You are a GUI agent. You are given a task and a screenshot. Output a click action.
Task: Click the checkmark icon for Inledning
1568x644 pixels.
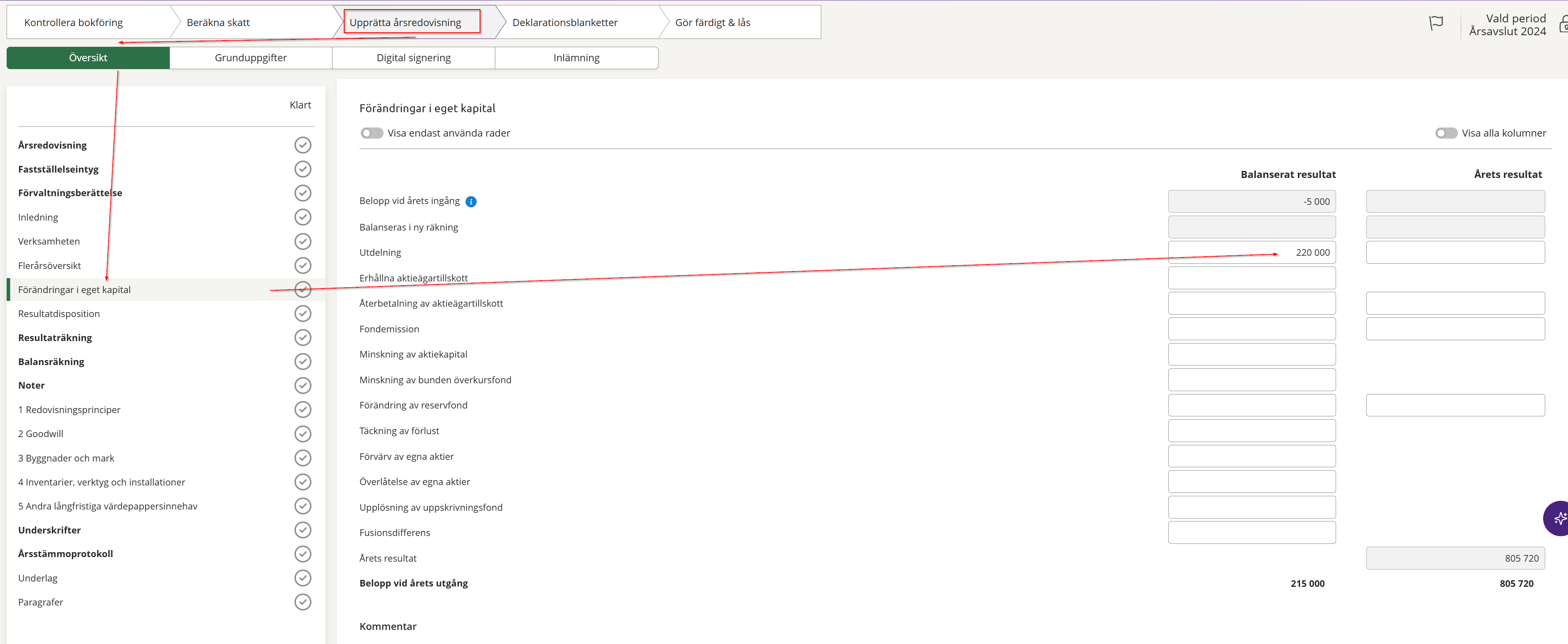coord(302,217)
